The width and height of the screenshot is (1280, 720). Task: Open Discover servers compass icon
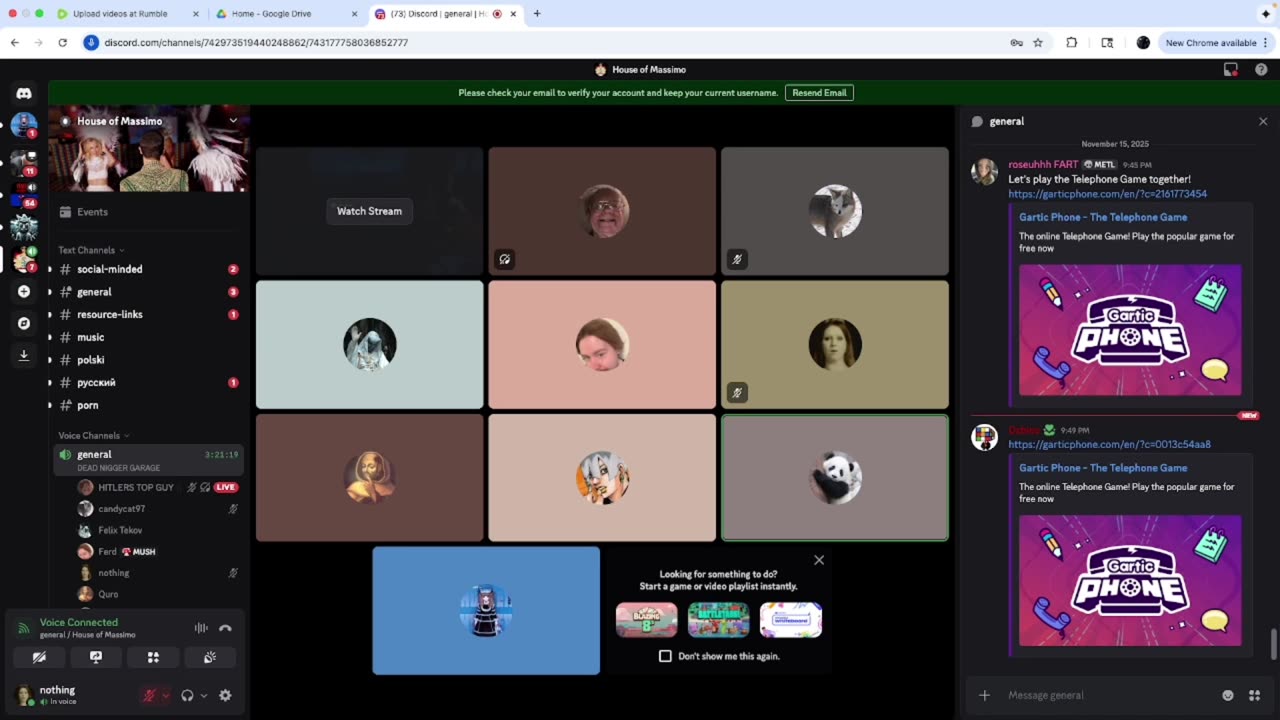coord(24,323)
